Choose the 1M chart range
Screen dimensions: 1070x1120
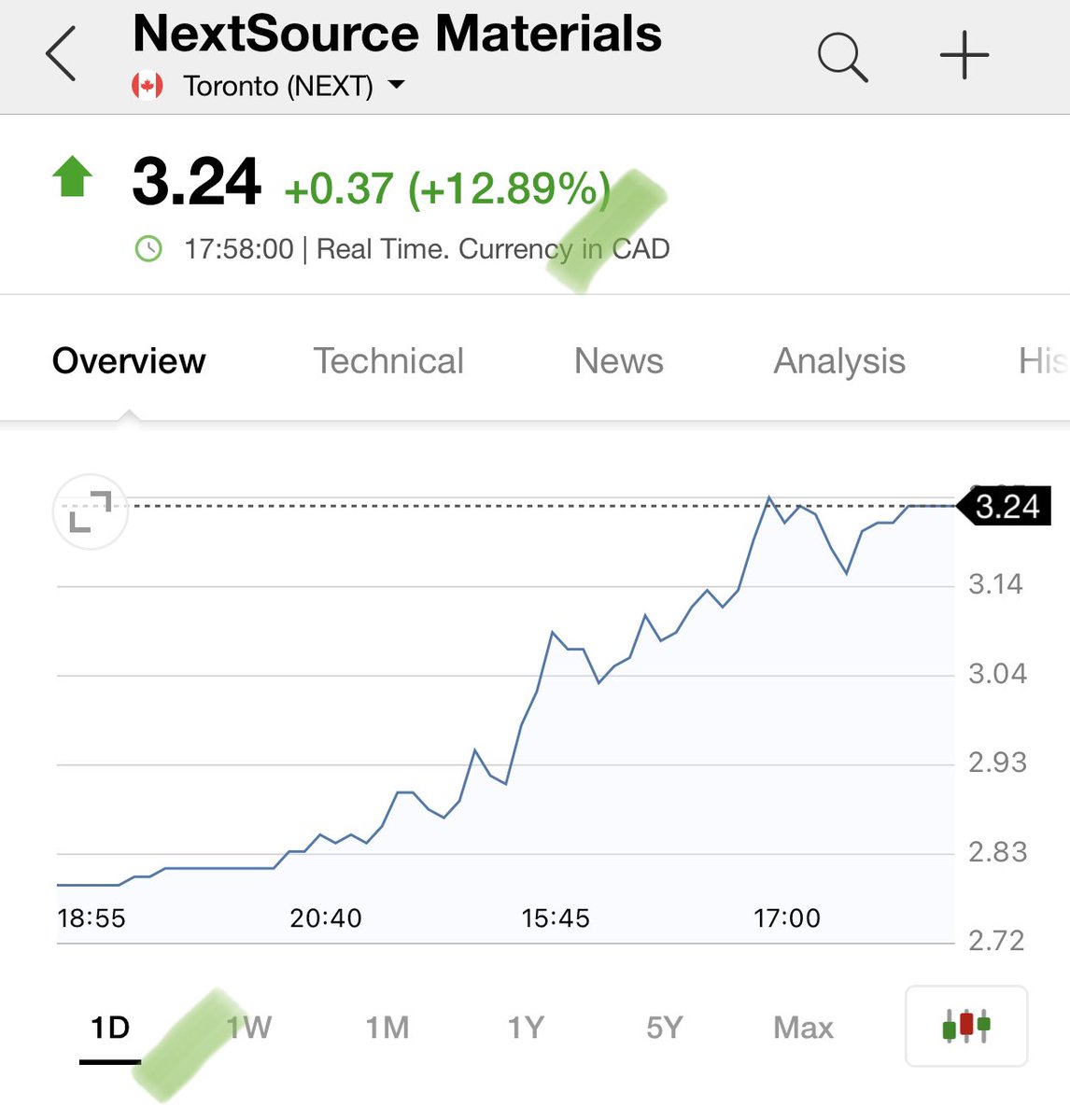pos(387,1028)
